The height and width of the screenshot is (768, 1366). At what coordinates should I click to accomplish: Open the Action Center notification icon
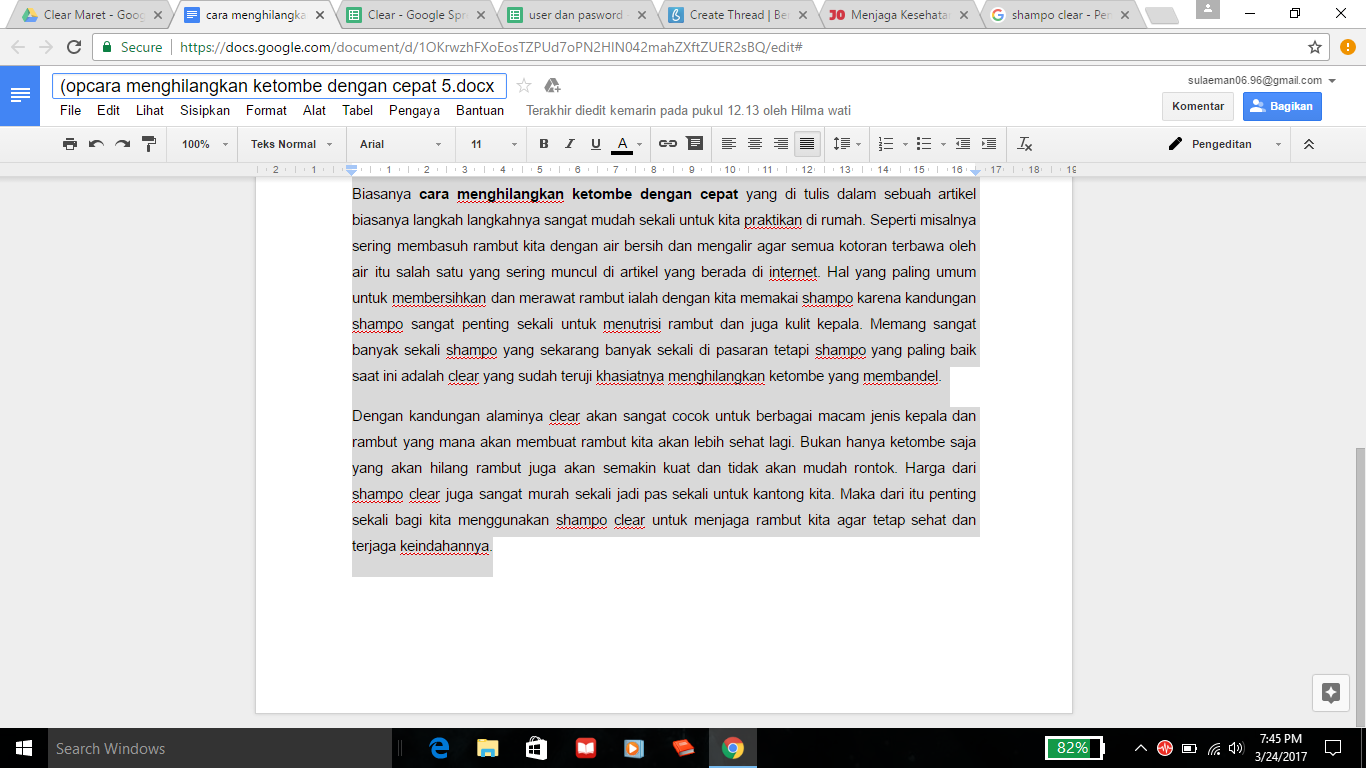point(1332,748)
